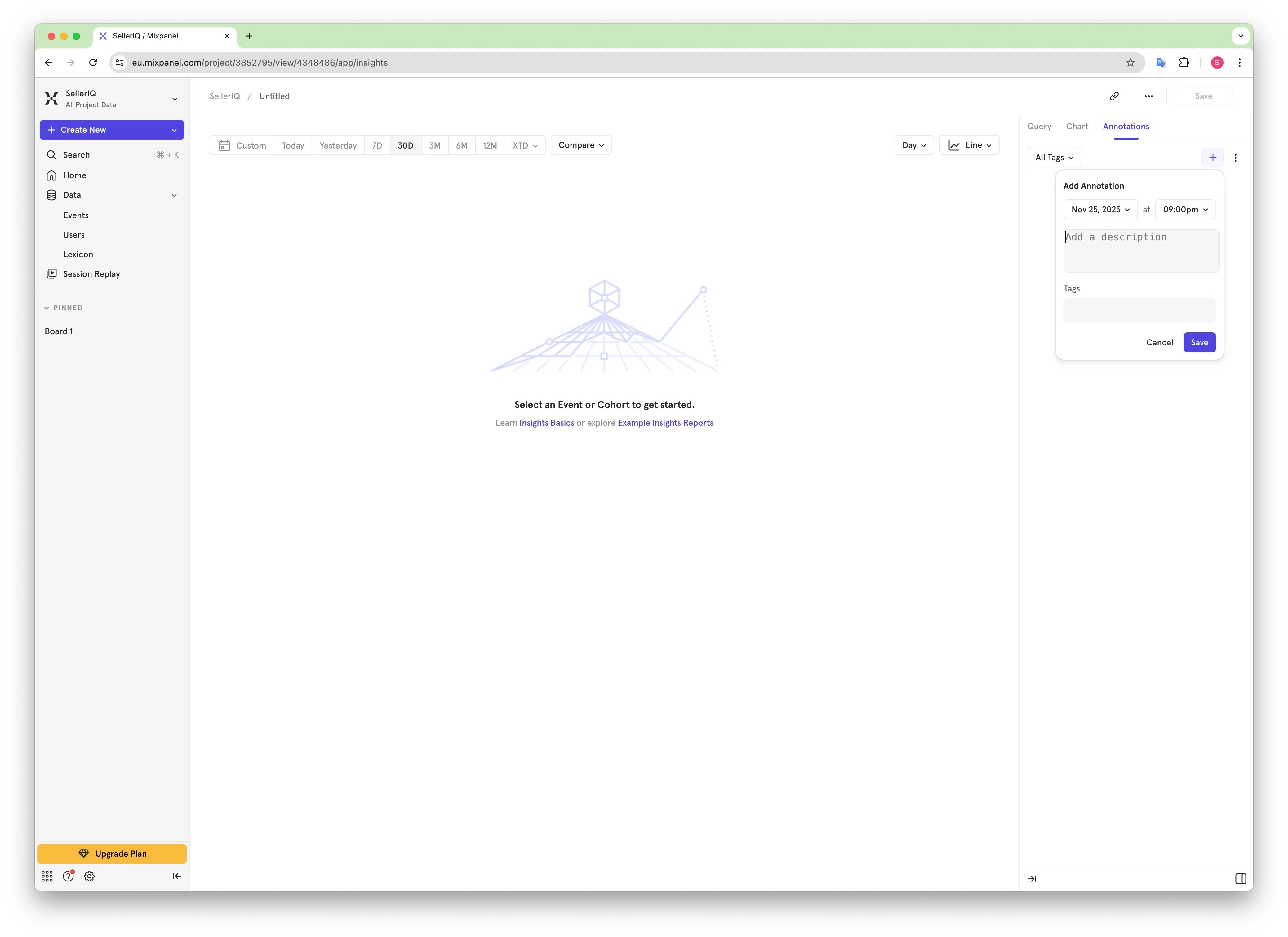Image resolution: width=1288 pixels, height=937 pixels.
Task: Switch to the Chart tab
Action: point(1077,126)
